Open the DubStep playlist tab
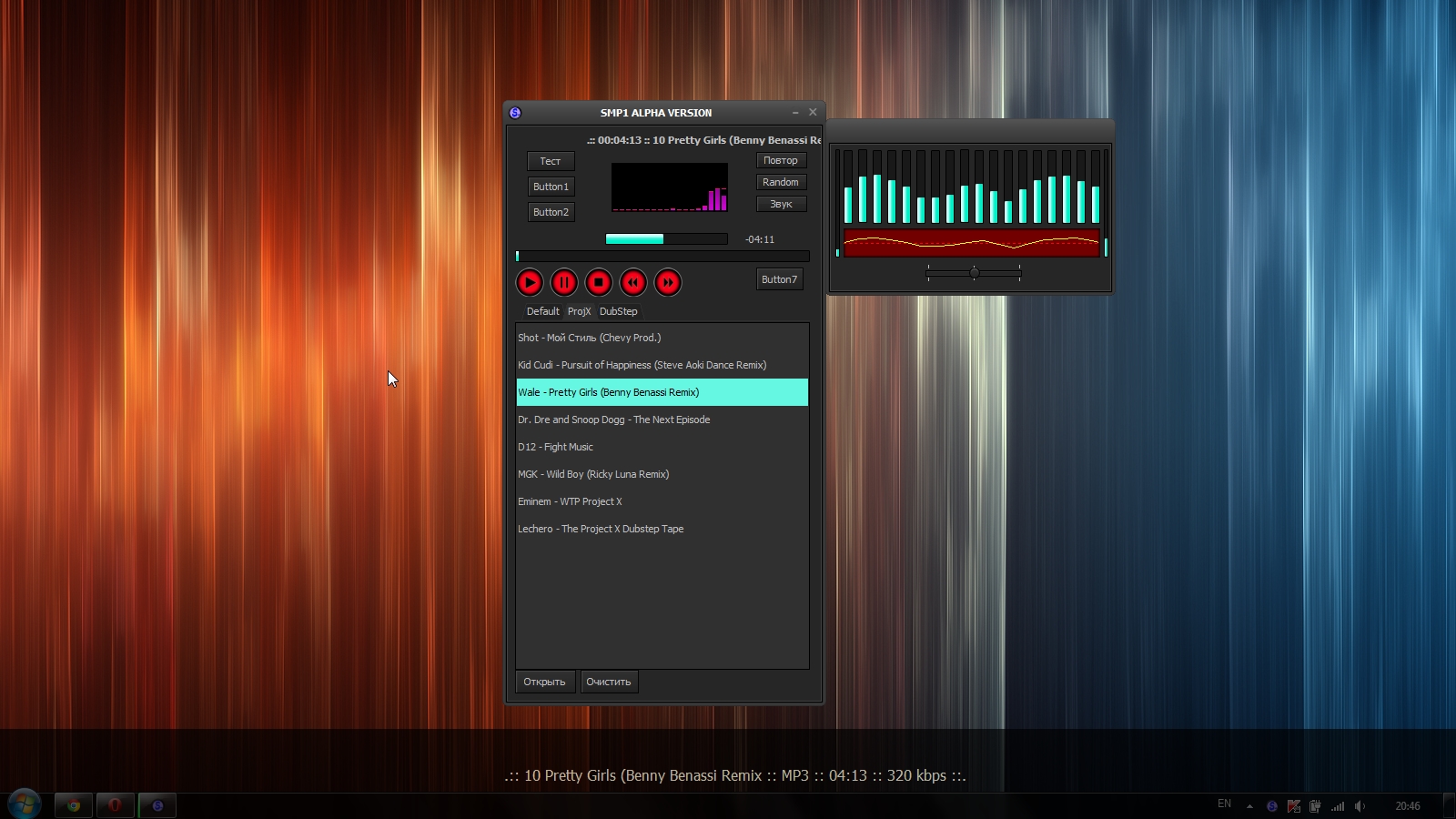This screenshot has height=819, width=1456. click(618, 311)
